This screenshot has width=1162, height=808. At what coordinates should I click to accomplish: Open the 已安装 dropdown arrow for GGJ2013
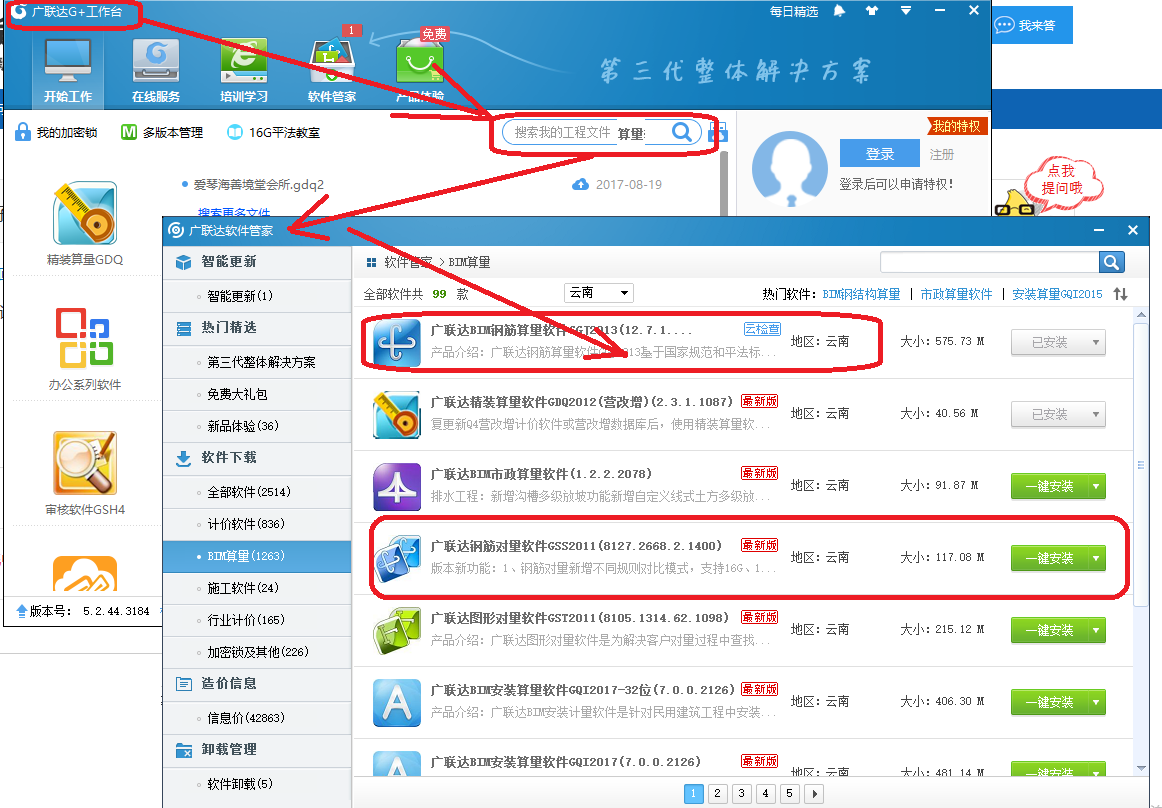[1095, 342]
